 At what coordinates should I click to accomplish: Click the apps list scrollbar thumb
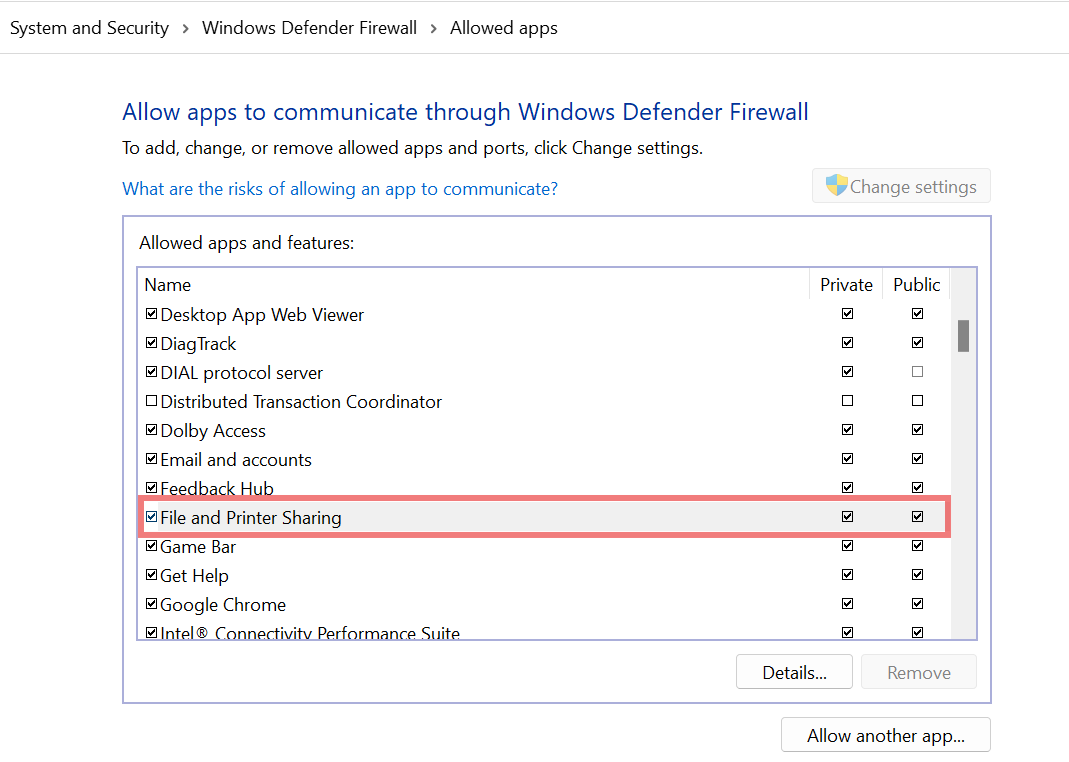[x=963, y=337]
